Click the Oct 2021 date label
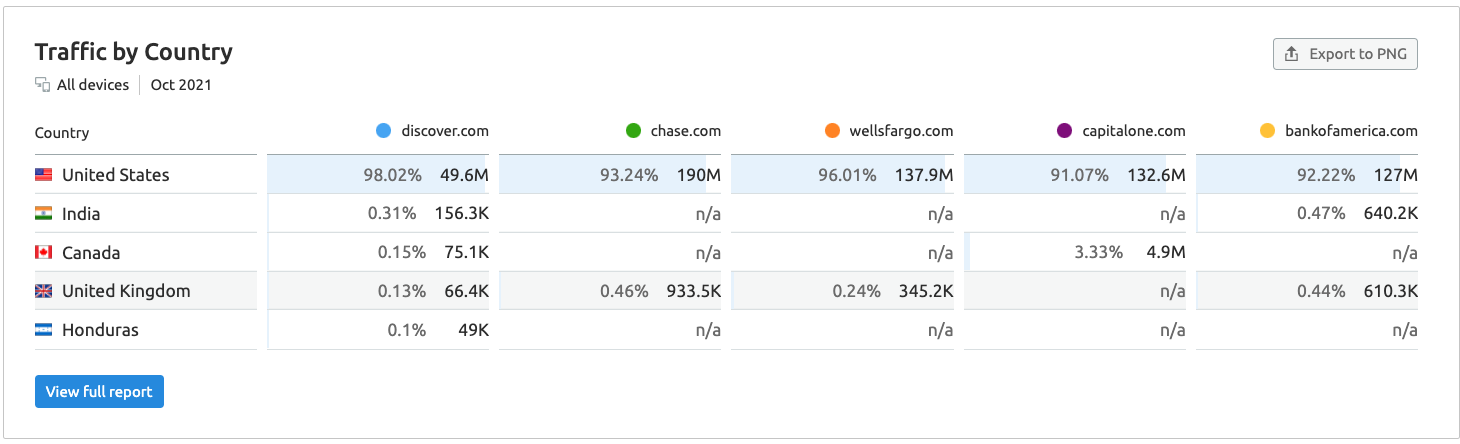1460x444 pixels. point(181,85)
